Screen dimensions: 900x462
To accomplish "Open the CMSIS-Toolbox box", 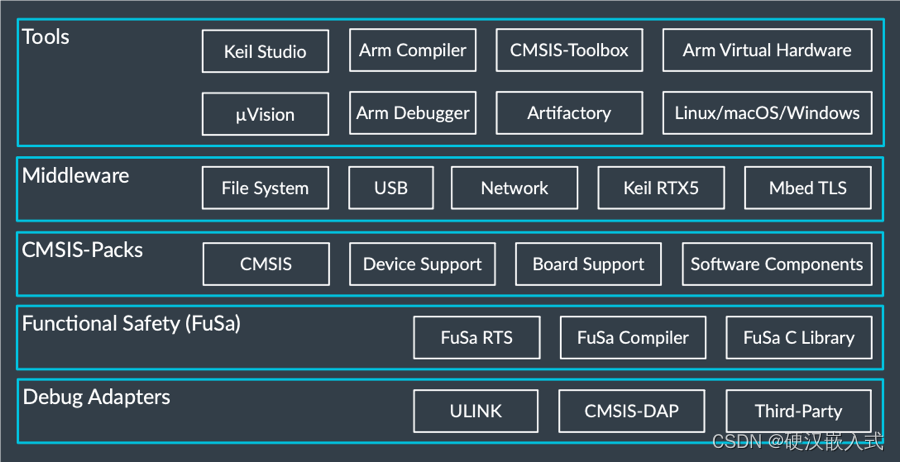I will coord(569,51).
